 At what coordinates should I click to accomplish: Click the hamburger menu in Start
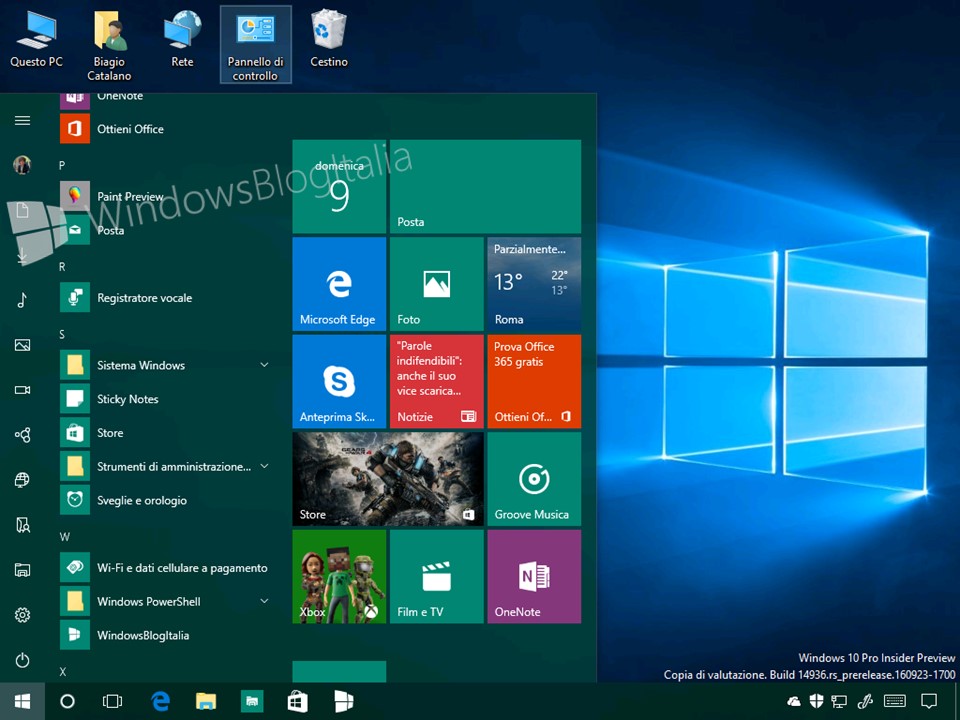pos(23,120)
